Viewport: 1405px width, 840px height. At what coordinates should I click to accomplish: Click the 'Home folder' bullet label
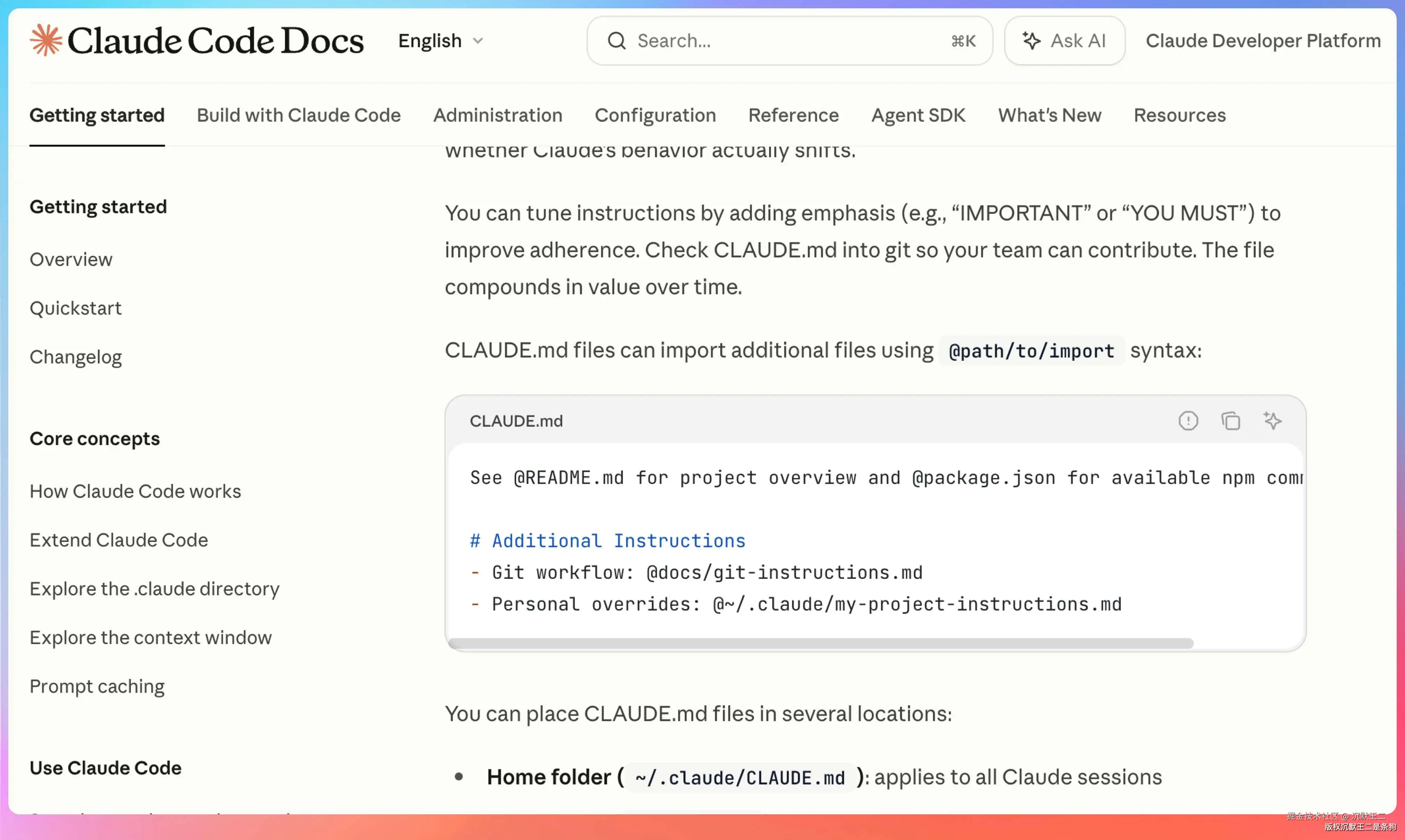click(549, 777)
